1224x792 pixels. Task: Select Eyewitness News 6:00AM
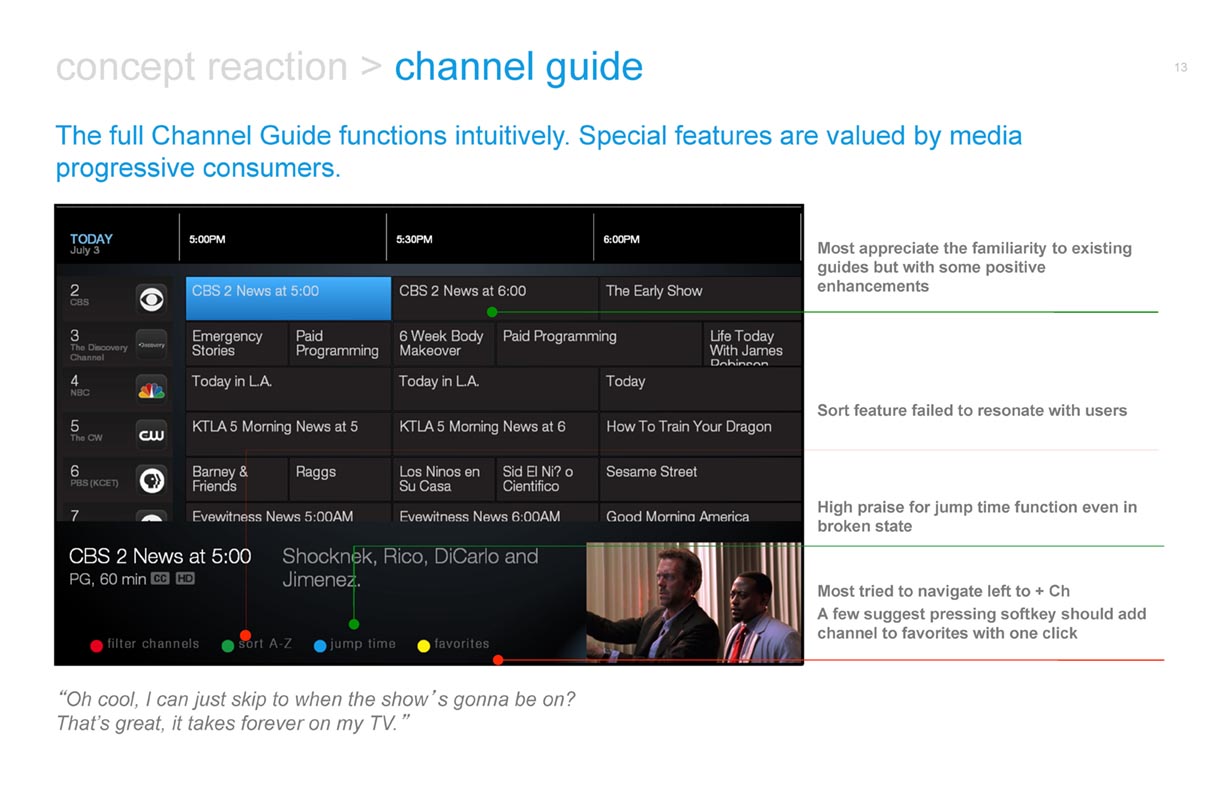(x=495, y=514)
